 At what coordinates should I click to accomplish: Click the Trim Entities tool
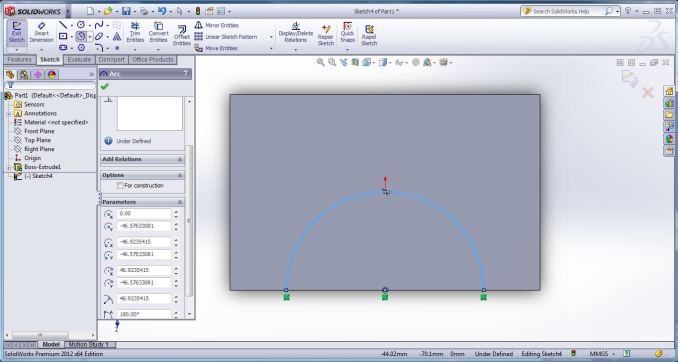135,32
